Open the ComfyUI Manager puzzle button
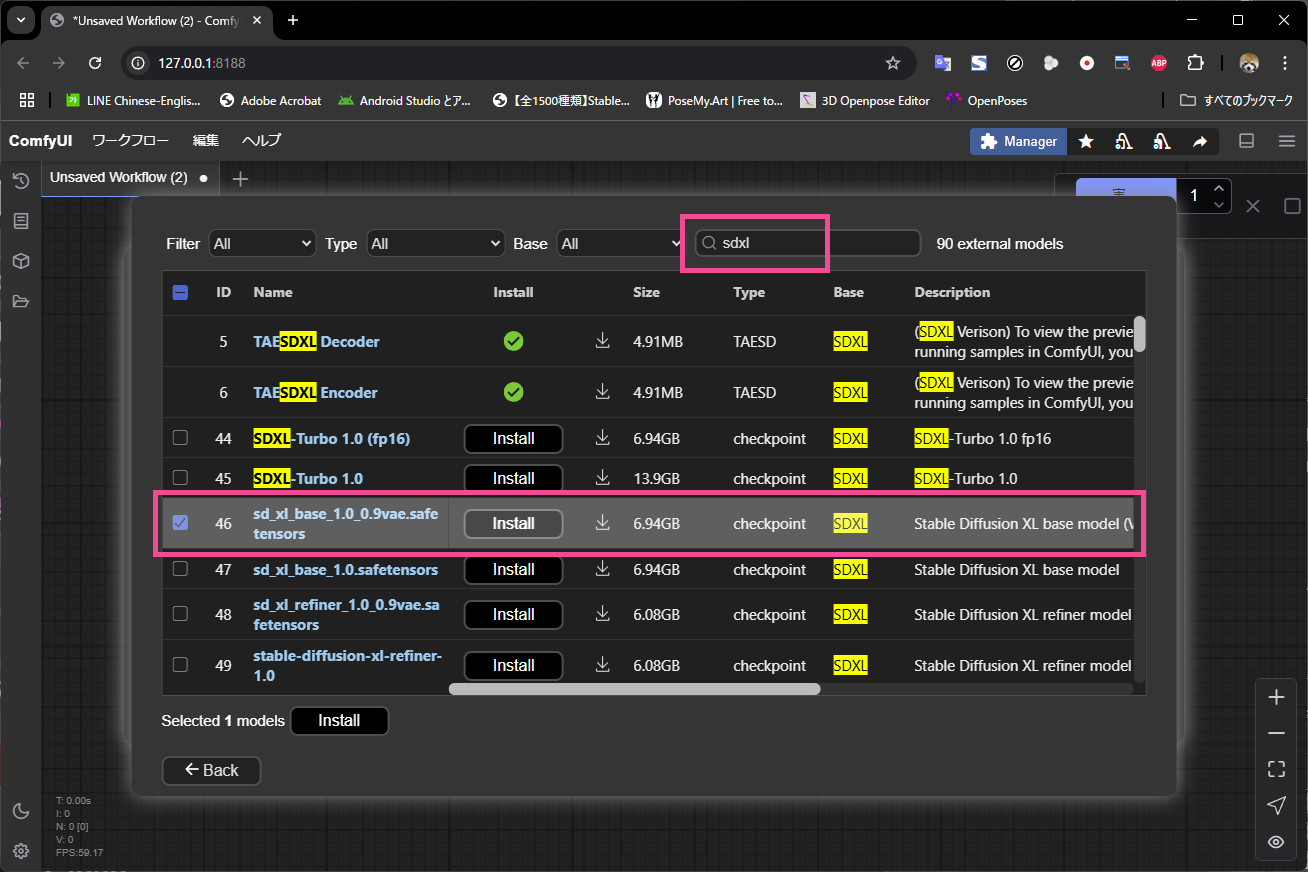 coord(1018,142)
